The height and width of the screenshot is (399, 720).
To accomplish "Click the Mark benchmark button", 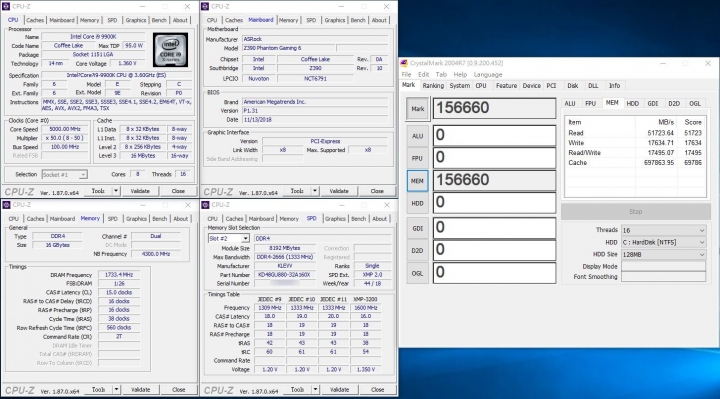I will tap(417, 109).
